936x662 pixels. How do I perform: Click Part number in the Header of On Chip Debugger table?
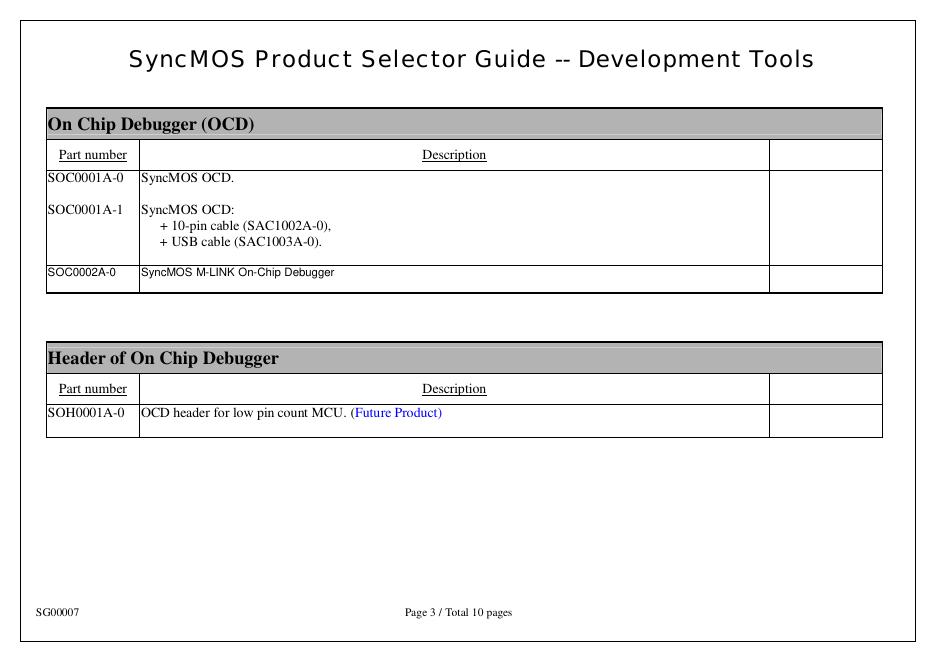coord(93,389)
